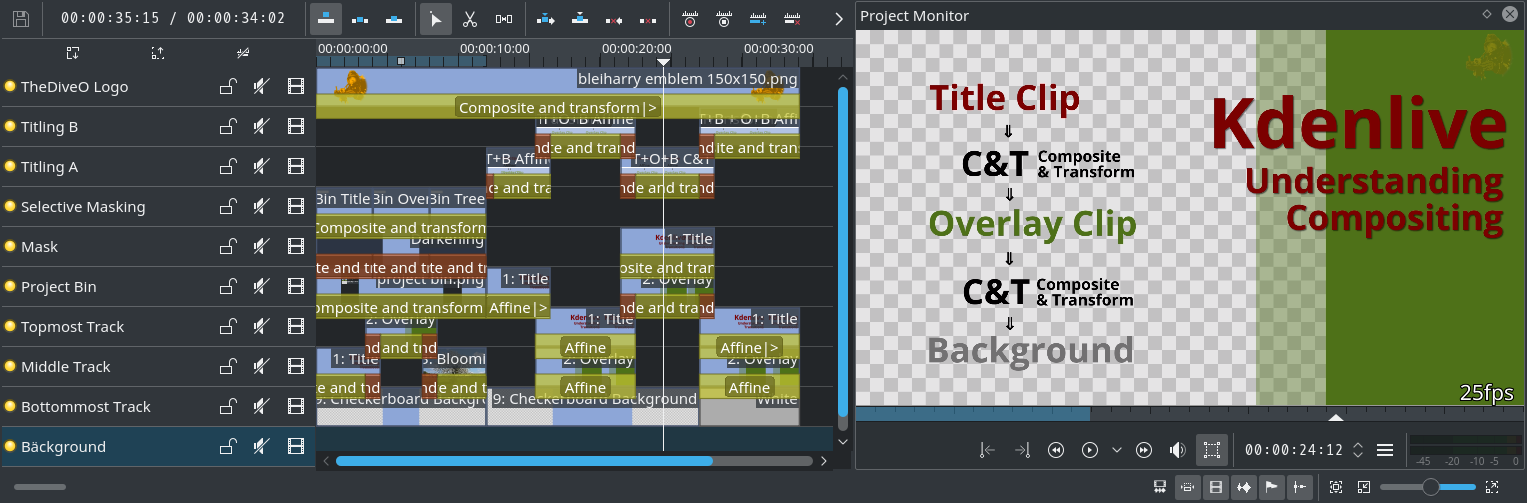This screenshot has height=503, width=1527.
Task: Click Project Monitor set zone end icon
Action: [1022, 450]
